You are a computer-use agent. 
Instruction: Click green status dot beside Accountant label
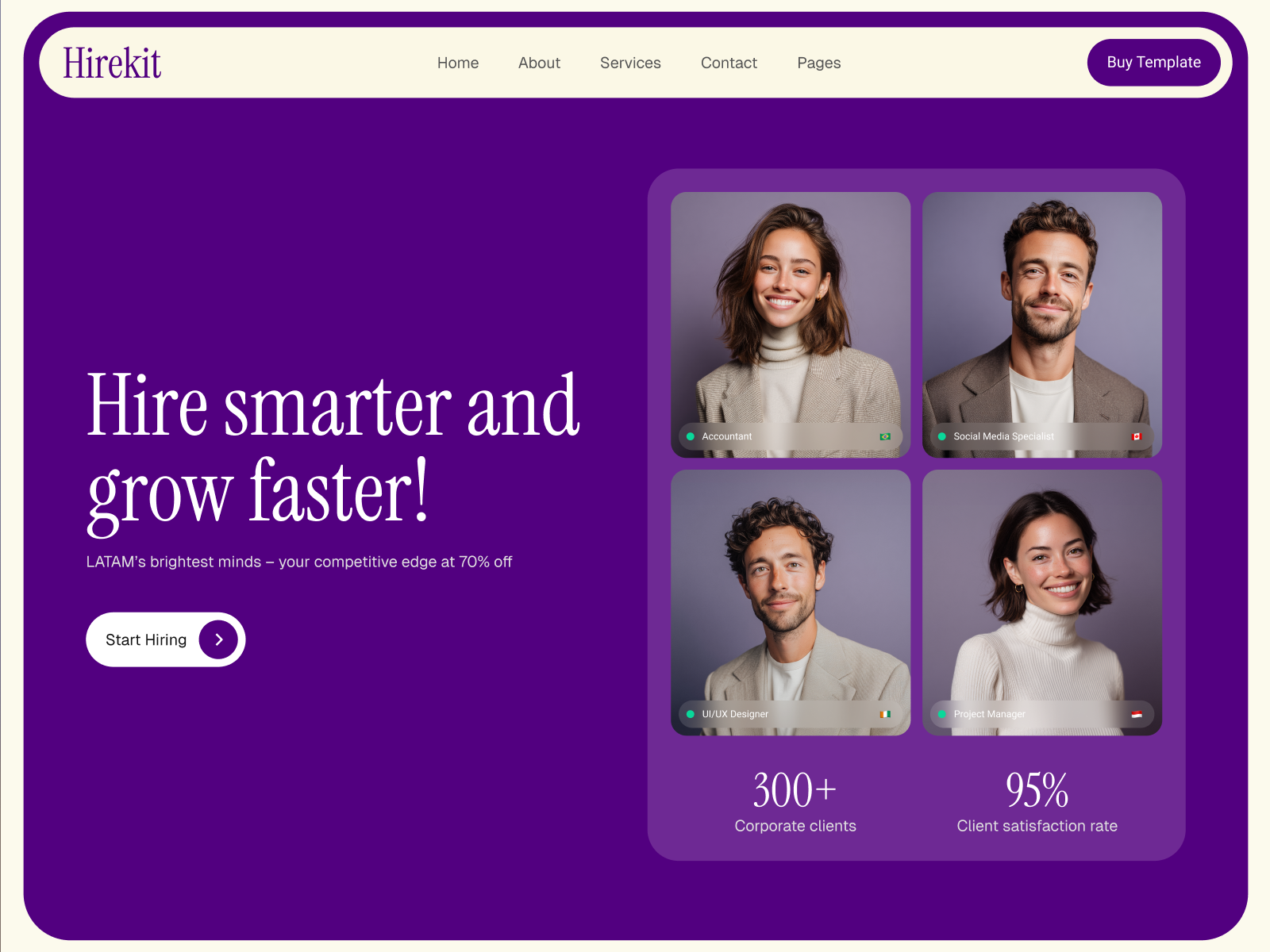pos(691,436)
